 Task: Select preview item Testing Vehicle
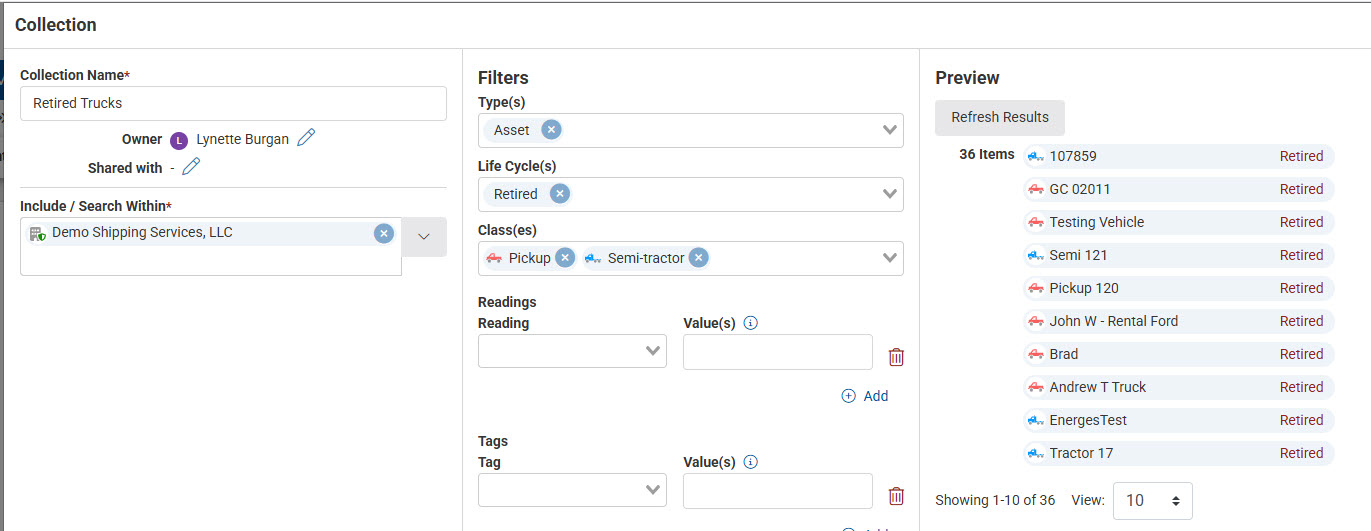tap(1179, 222)
